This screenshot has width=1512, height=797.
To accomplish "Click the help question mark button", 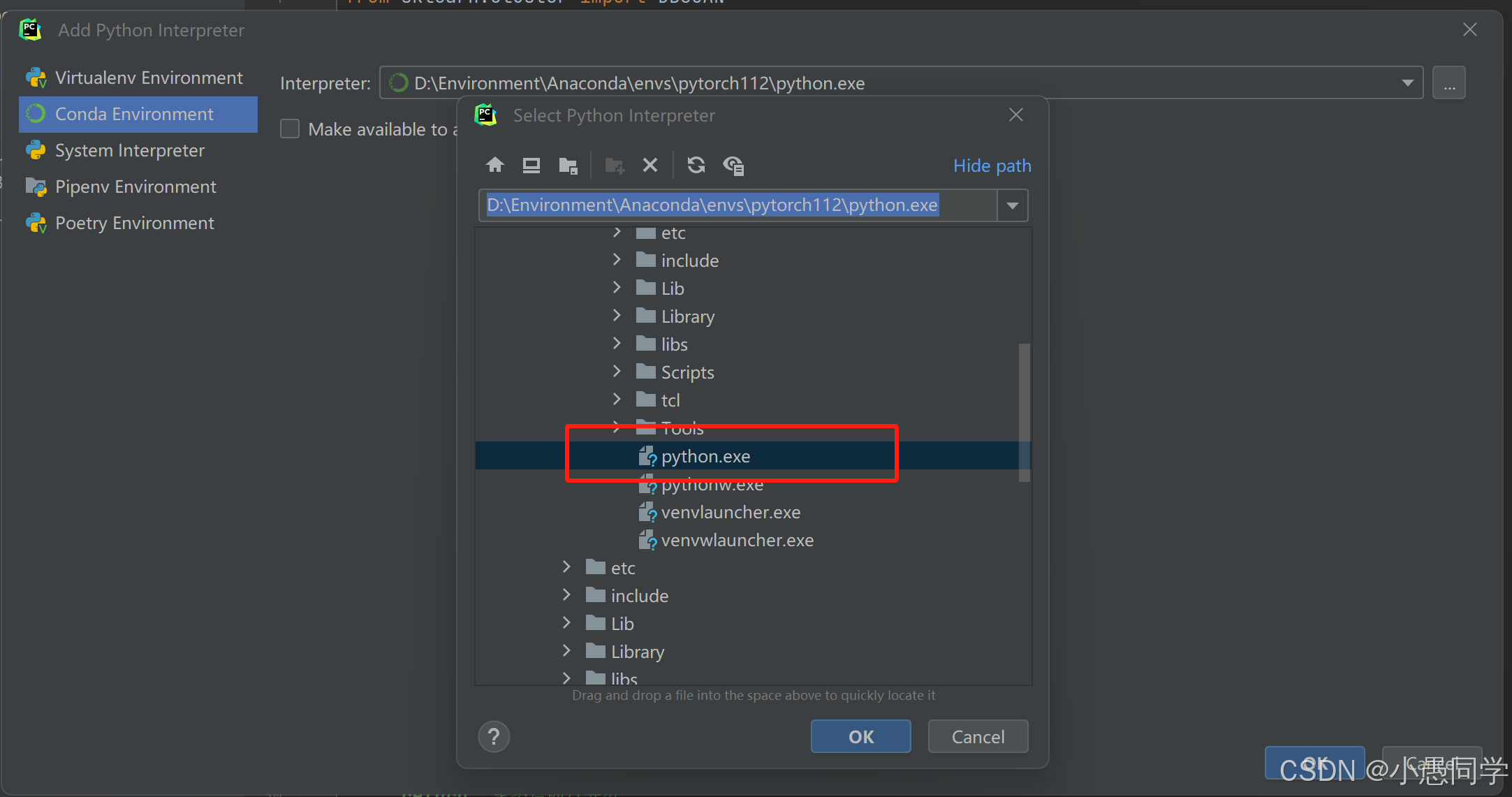I will click(494, 736).
